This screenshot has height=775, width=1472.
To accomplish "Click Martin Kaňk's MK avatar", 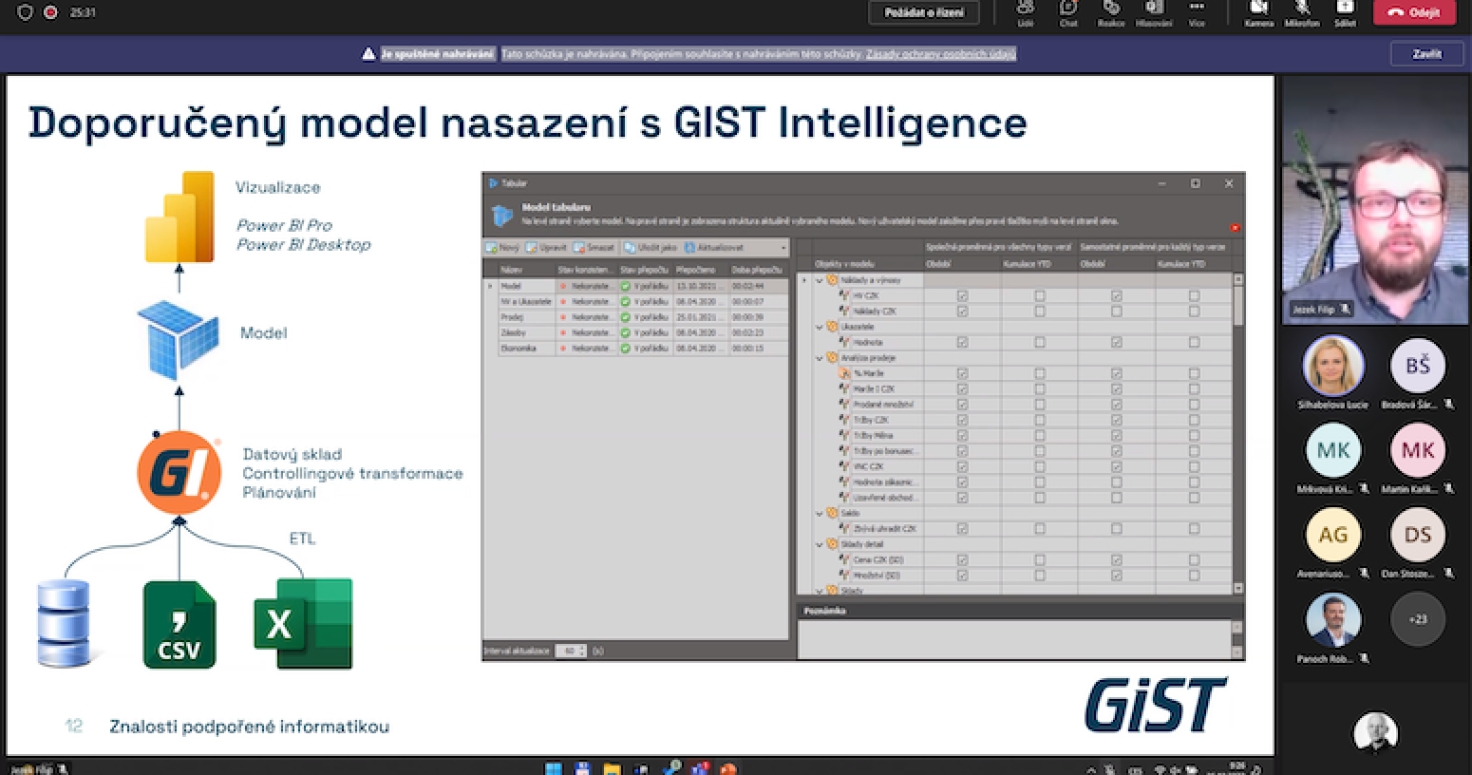I will pos(1417,450).
